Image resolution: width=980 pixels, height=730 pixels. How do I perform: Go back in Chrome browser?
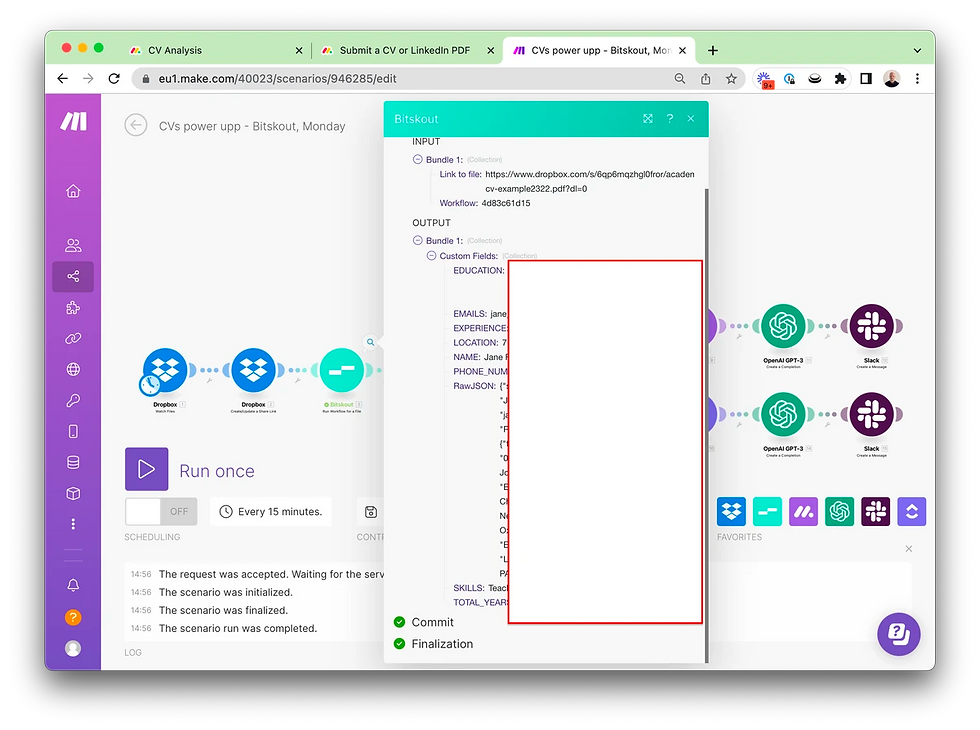click(62, 79)
